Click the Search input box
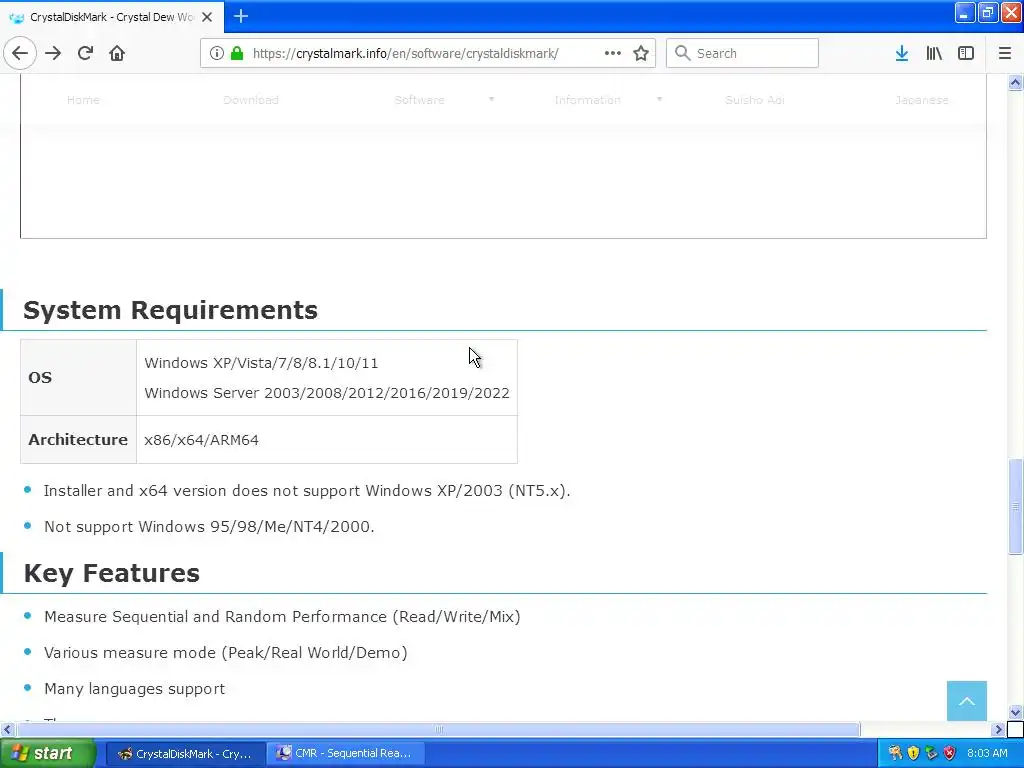The image size is (1024, 768). tap(742, 53)
